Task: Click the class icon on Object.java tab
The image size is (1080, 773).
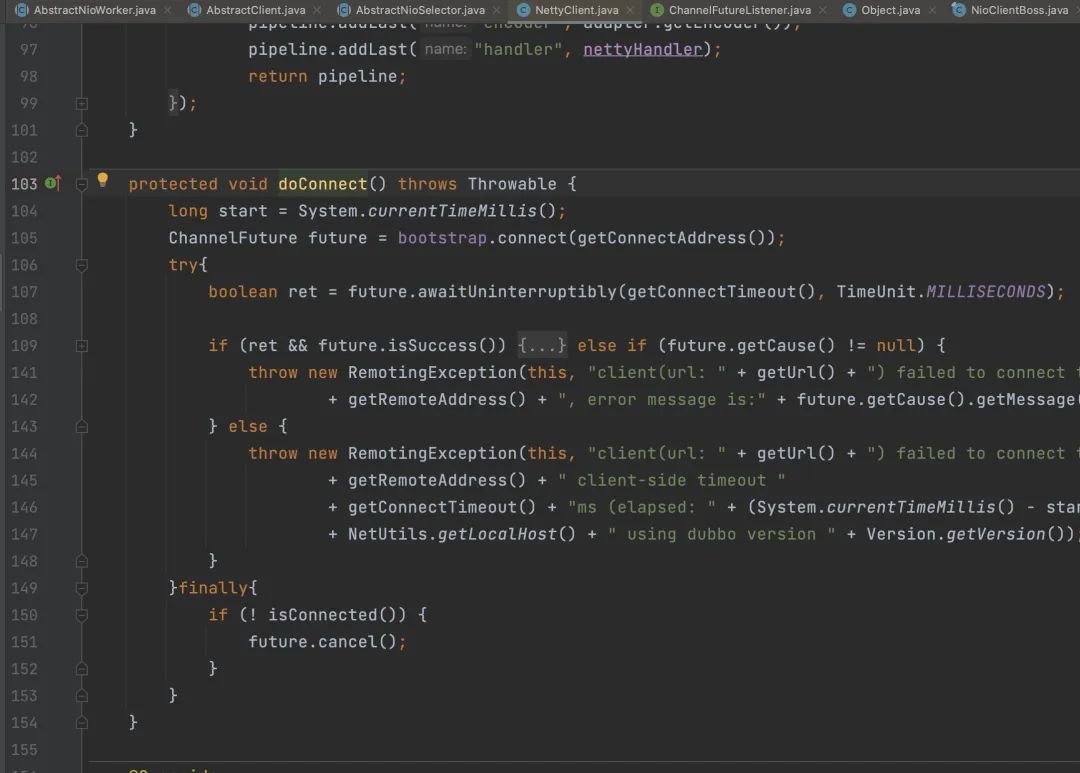Action: [849, 10]
